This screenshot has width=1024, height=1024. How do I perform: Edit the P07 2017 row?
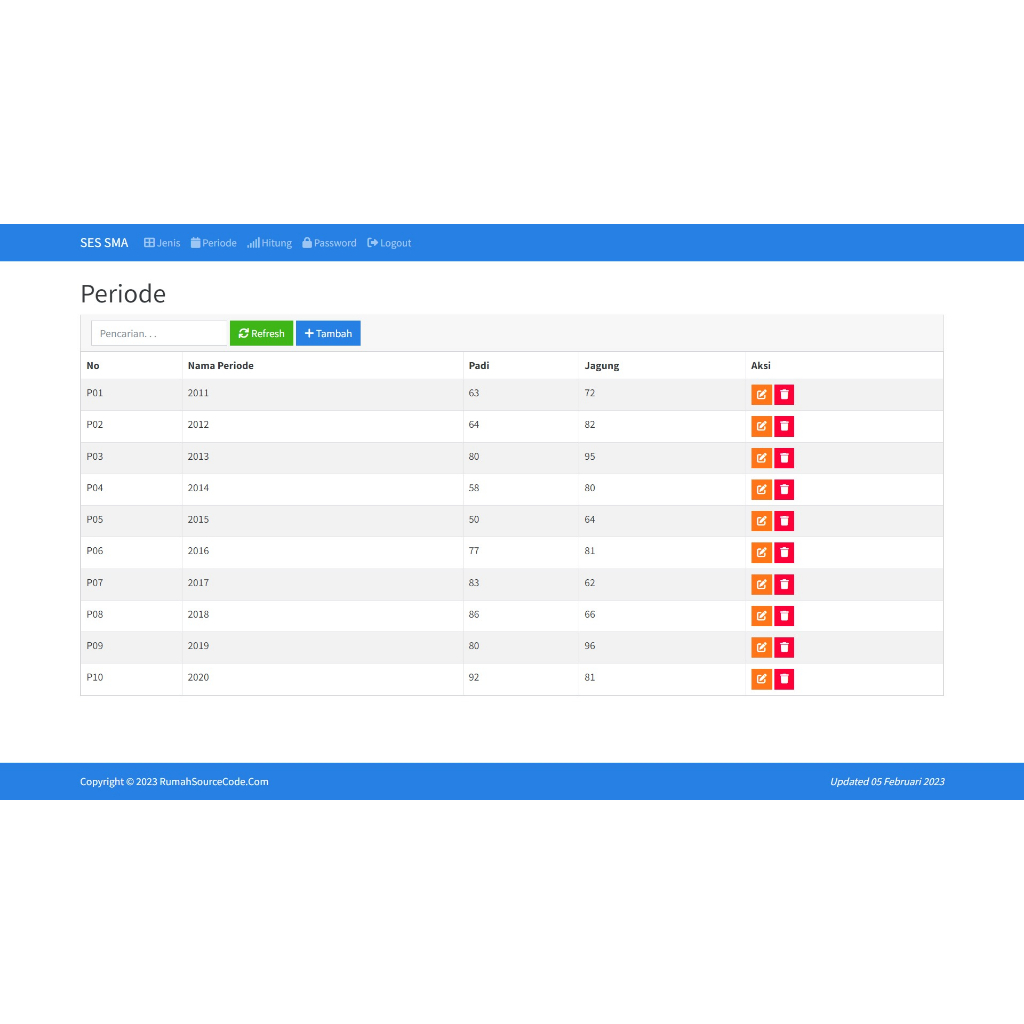[x=761, y=584]
